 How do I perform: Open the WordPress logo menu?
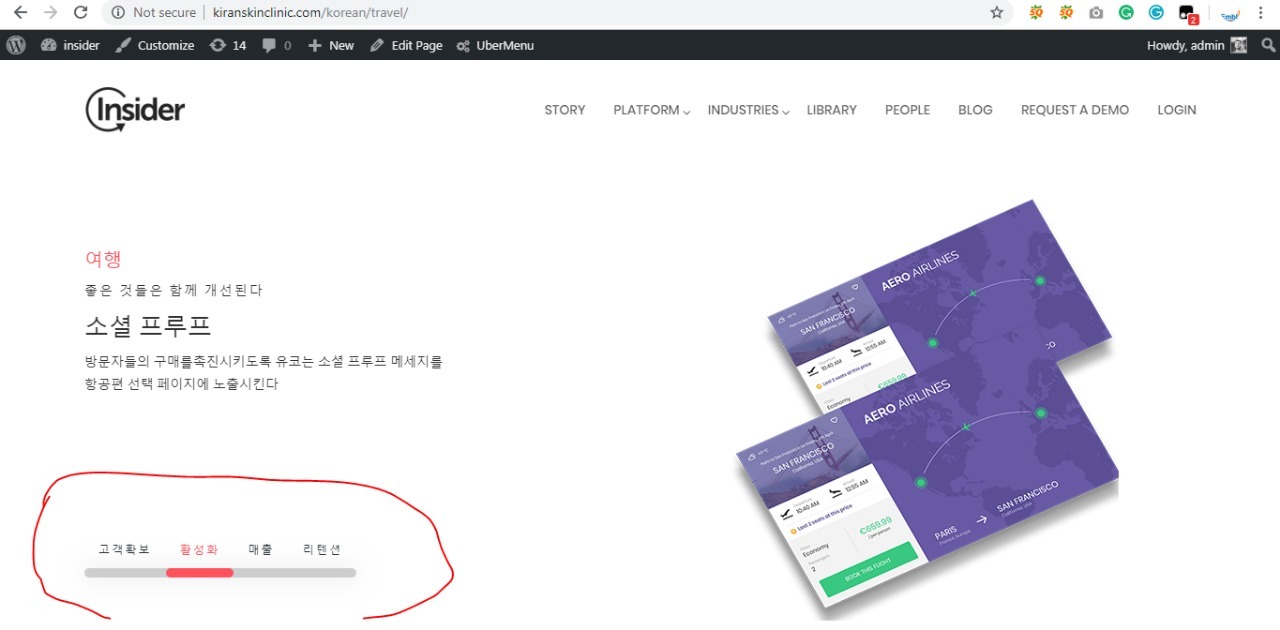coord(16,45)
